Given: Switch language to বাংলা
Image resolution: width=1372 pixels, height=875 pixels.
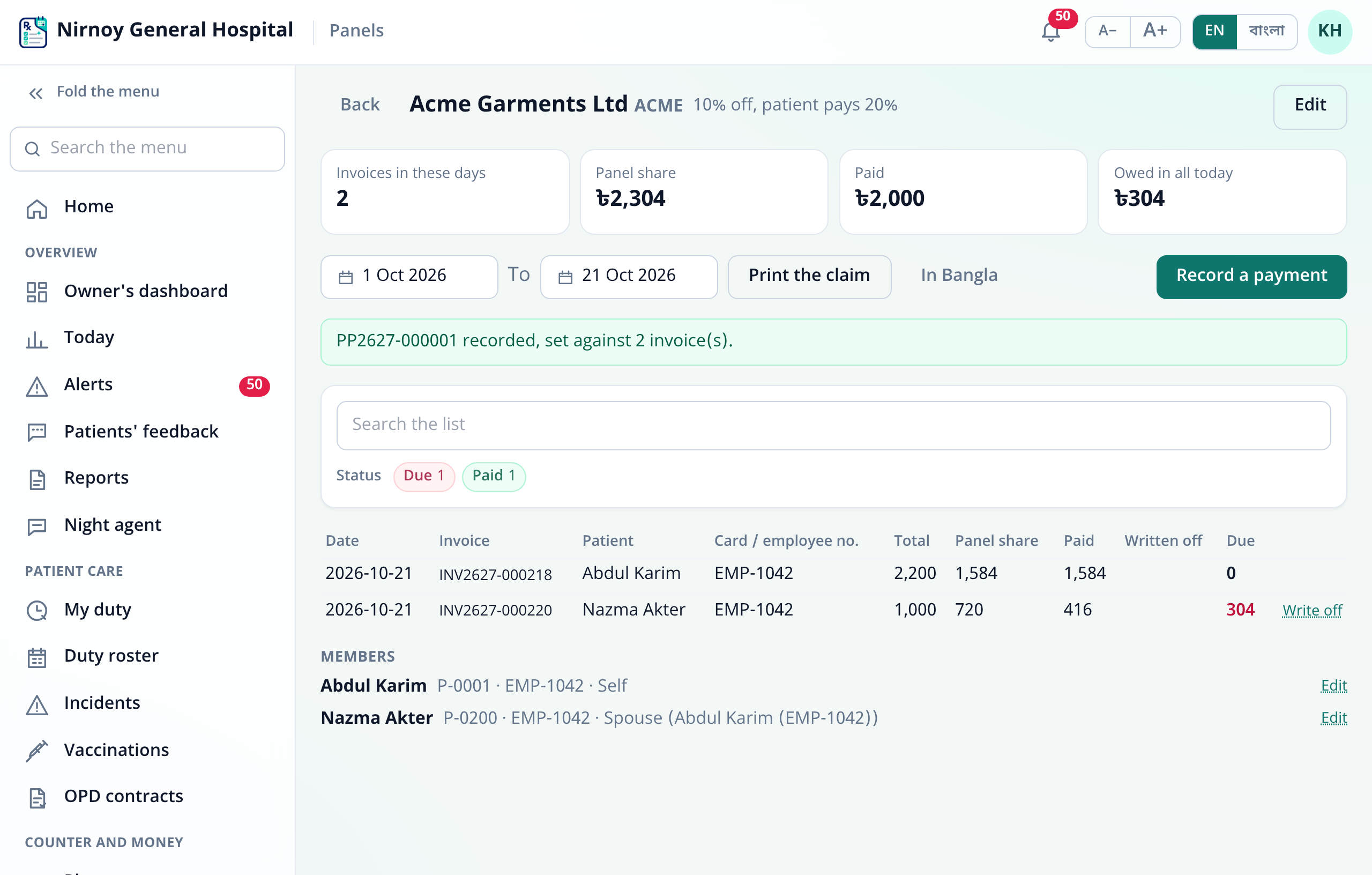Looking at the screenshot, I should pos(1266,31).
